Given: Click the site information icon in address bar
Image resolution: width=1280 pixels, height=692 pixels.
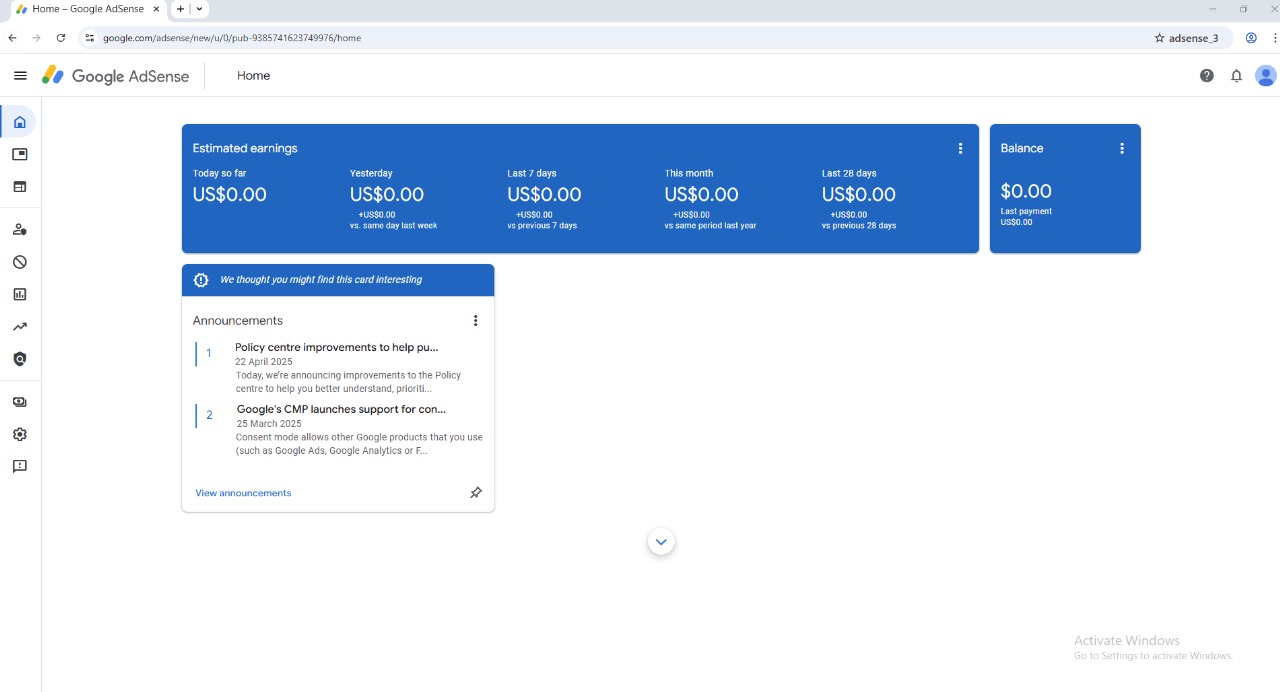Looking at the screenshot, I should (x=89, y=38).
